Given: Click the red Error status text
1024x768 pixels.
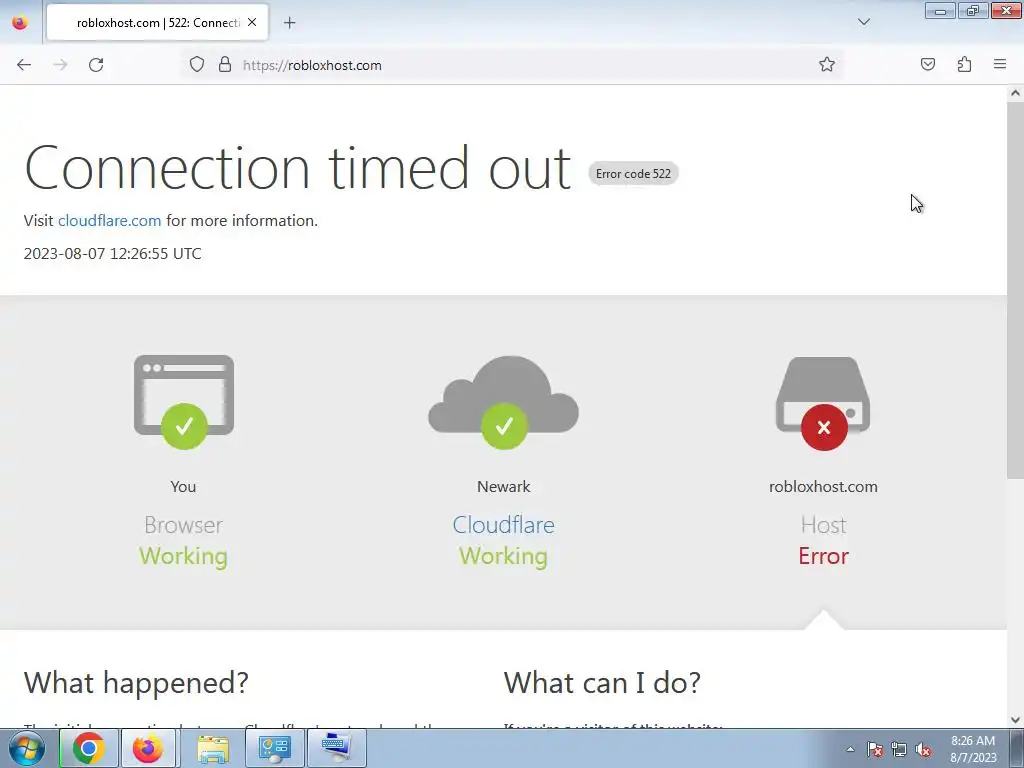Looking at the screenshot, I should pyautogui.click(x=823, y=556).
